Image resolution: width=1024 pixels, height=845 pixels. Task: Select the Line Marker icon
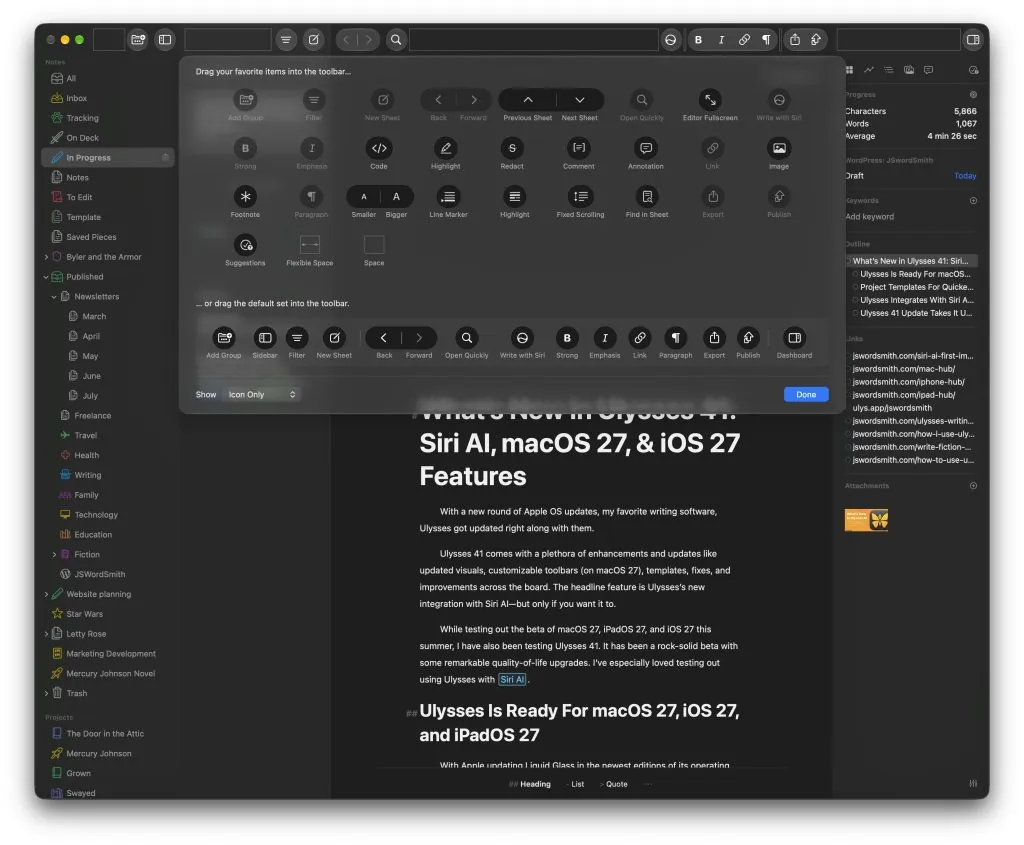point(448,197)
